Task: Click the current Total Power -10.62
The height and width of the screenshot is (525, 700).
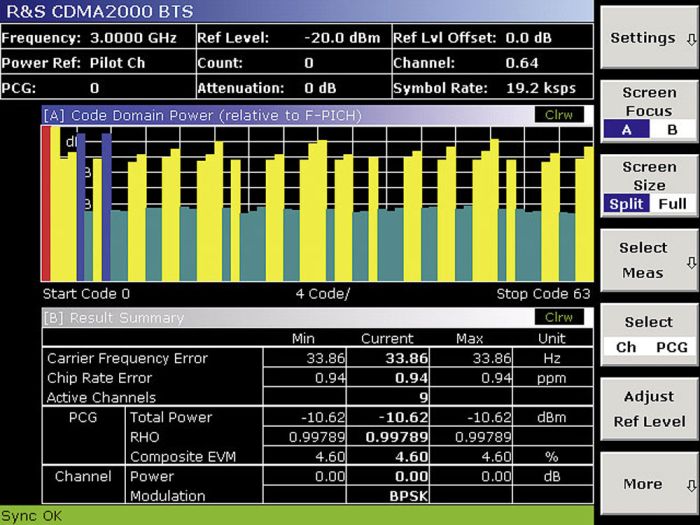Action: click(x=403, y=417)
